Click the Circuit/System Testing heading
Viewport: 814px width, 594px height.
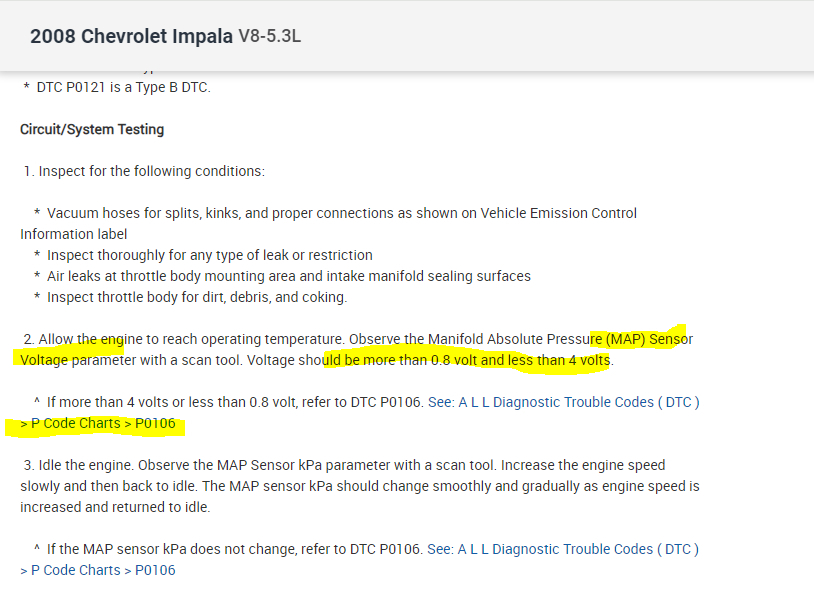click(x=92, y=129)
